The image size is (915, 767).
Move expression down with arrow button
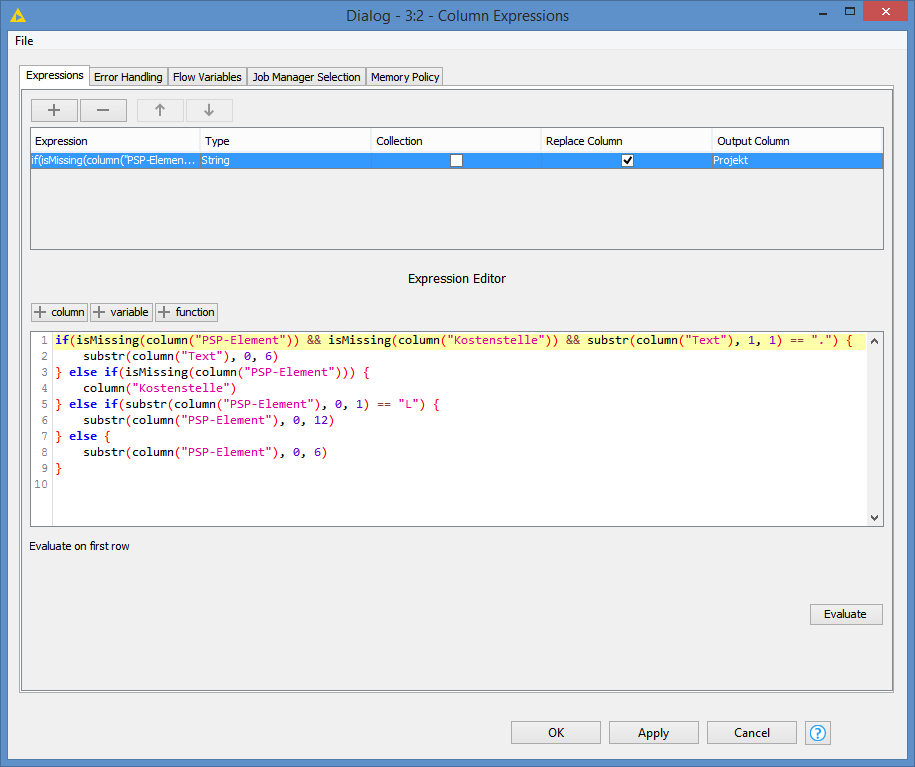pos(209,111)
